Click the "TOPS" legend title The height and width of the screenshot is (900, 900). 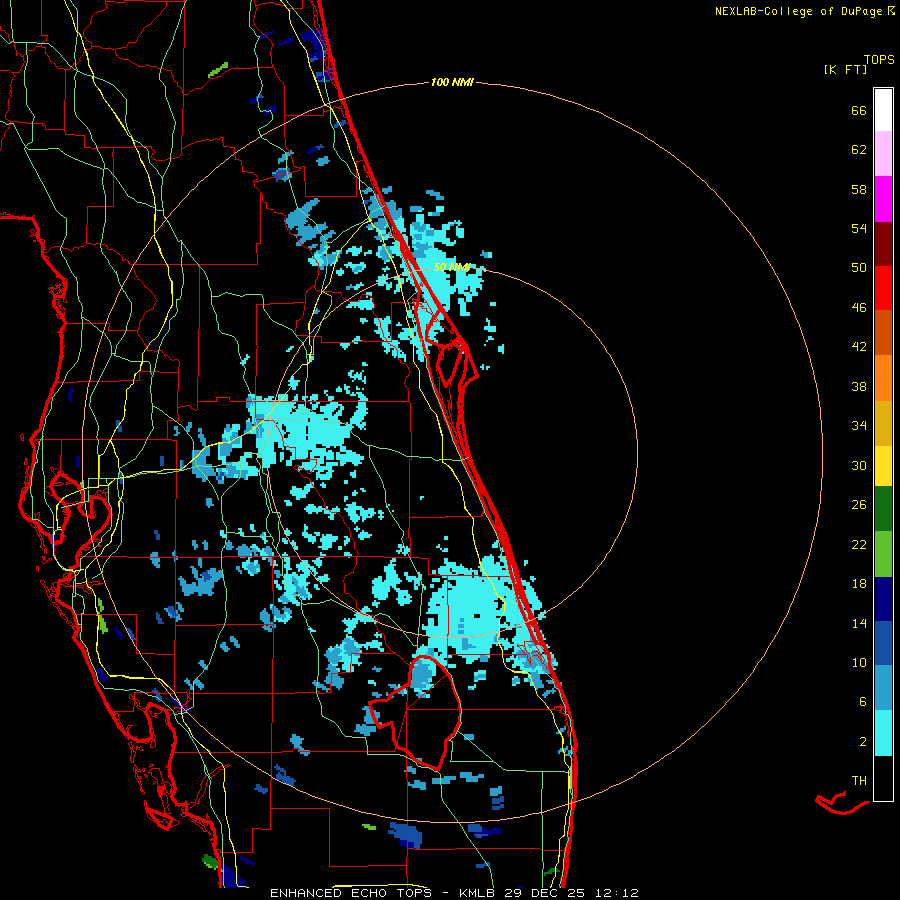(x=879, y=60)
